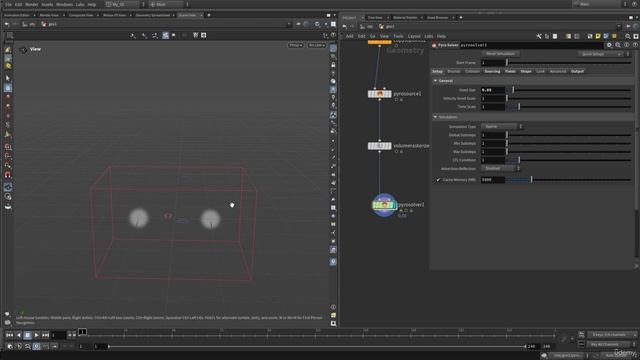Switch to Sourcing tab
Image resolution: width=640 pixels, height=360 pixels.
pyautogui.click(x=492, y=71)
